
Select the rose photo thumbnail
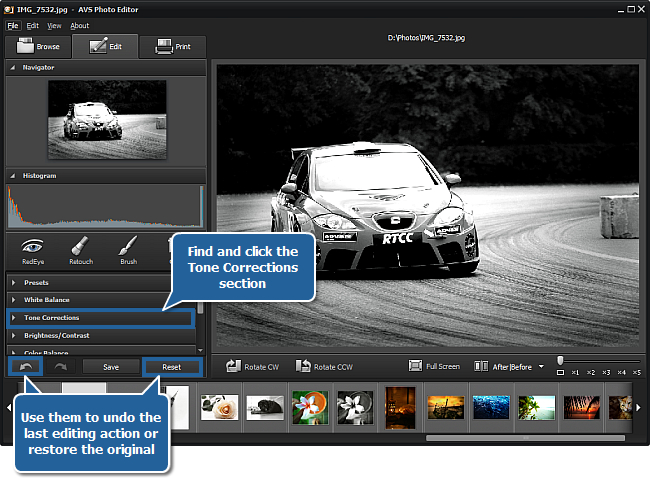pyautogui.click(x=219, y=408)
